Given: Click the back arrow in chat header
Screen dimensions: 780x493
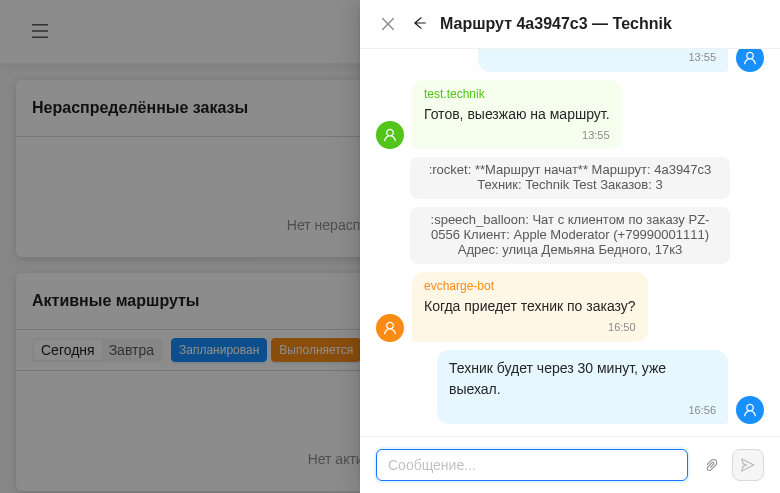Looking at the screenshot, I should point(420,23).
